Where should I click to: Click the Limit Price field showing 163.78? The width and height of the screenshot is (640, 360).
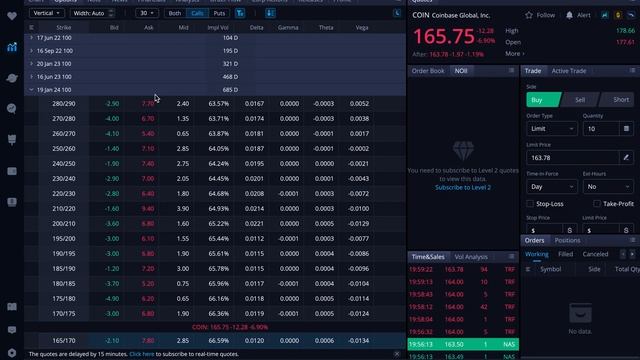pyautogui.click(x=573, y=157)
